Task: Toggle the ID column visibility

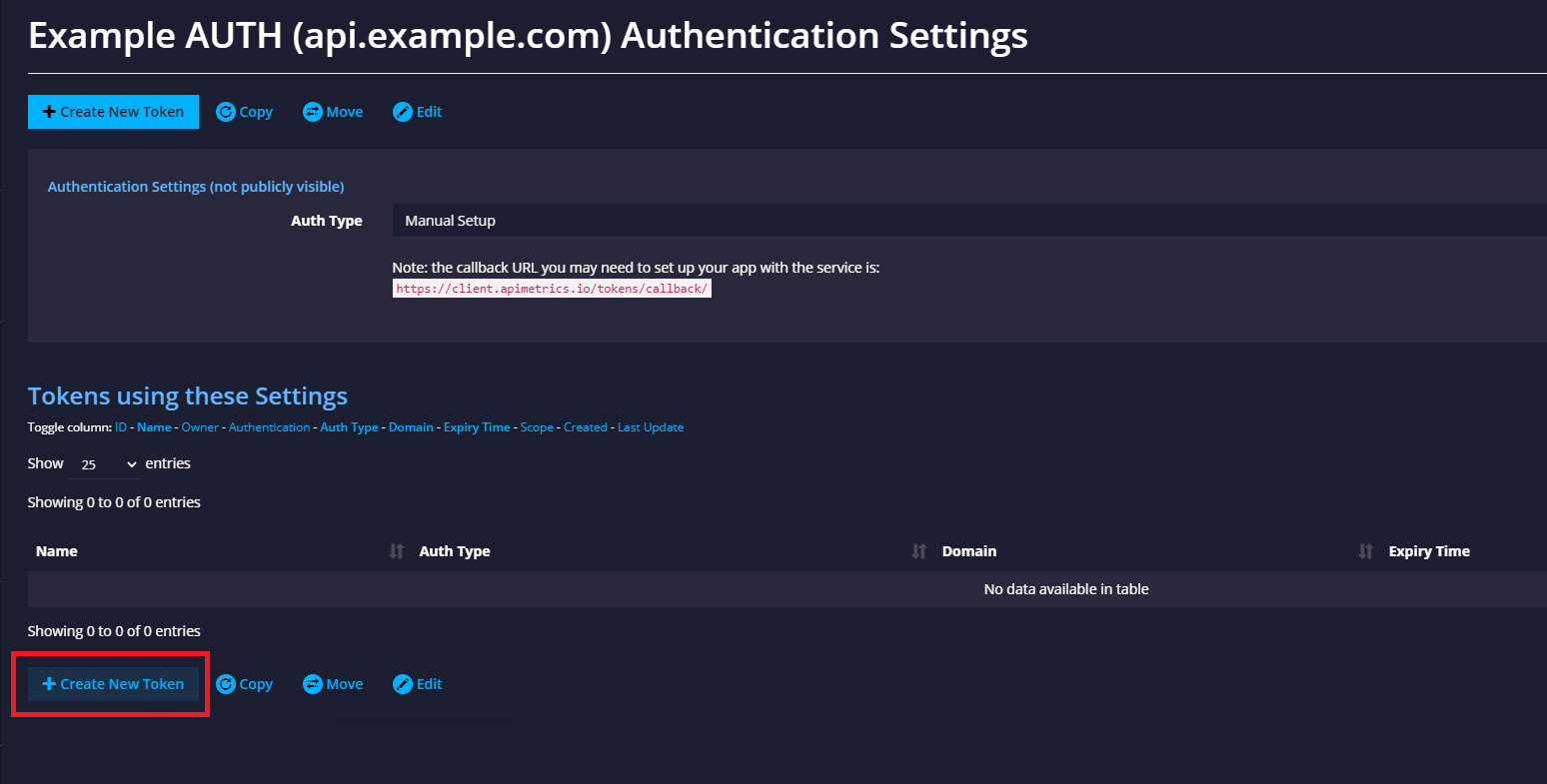Action: tap(121, 427)
